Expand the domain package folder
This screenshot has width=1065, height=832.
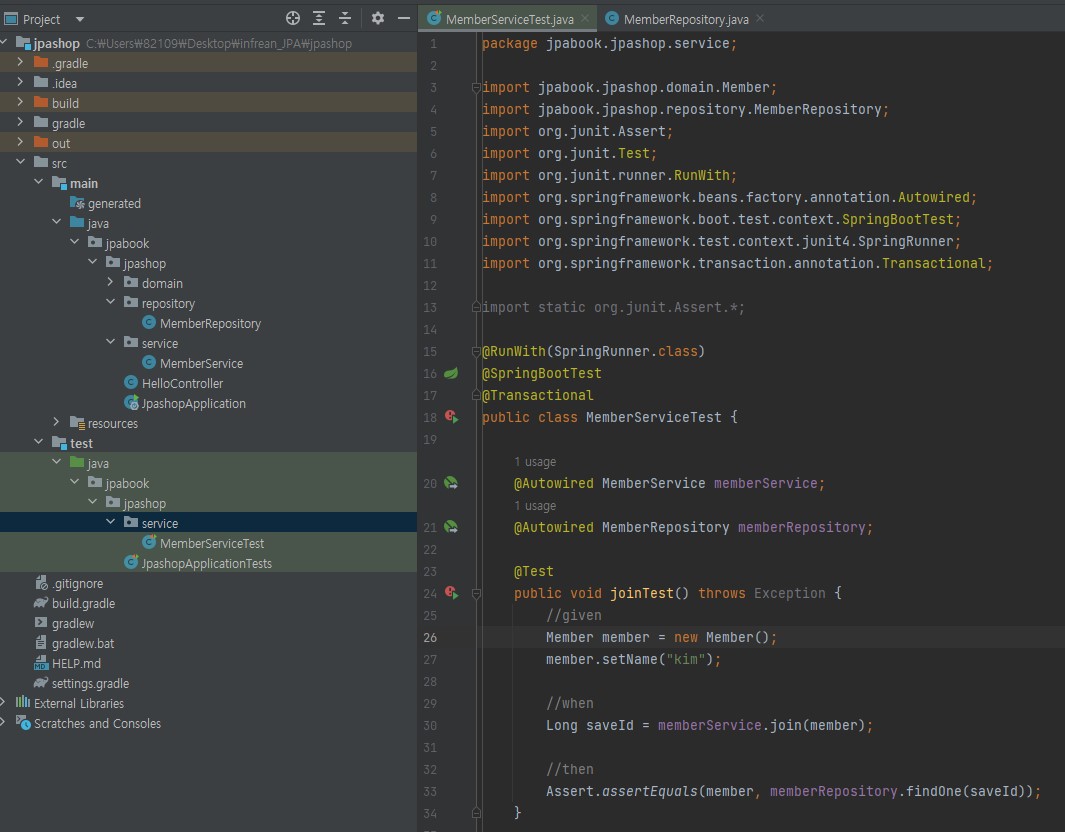pos(110,283)
